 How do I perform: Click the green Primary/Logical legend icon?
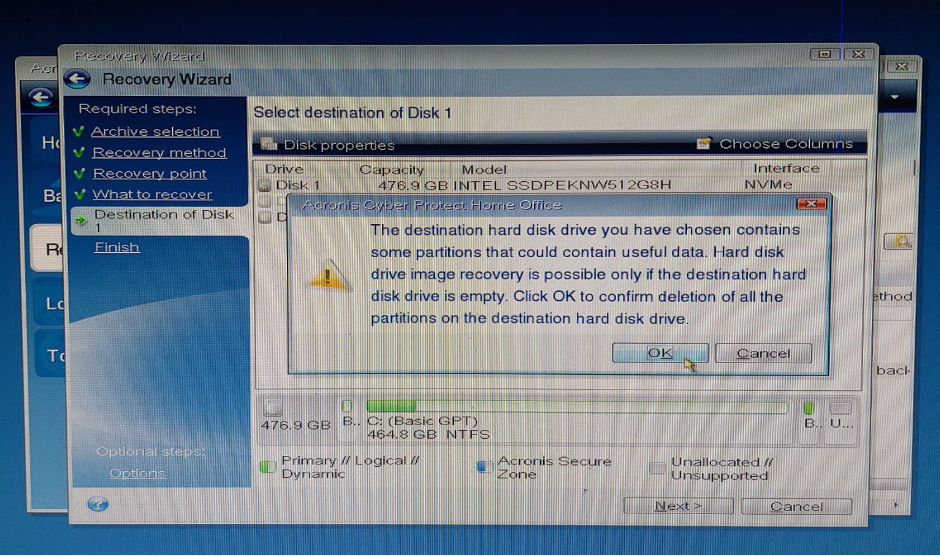pos(267,467)
